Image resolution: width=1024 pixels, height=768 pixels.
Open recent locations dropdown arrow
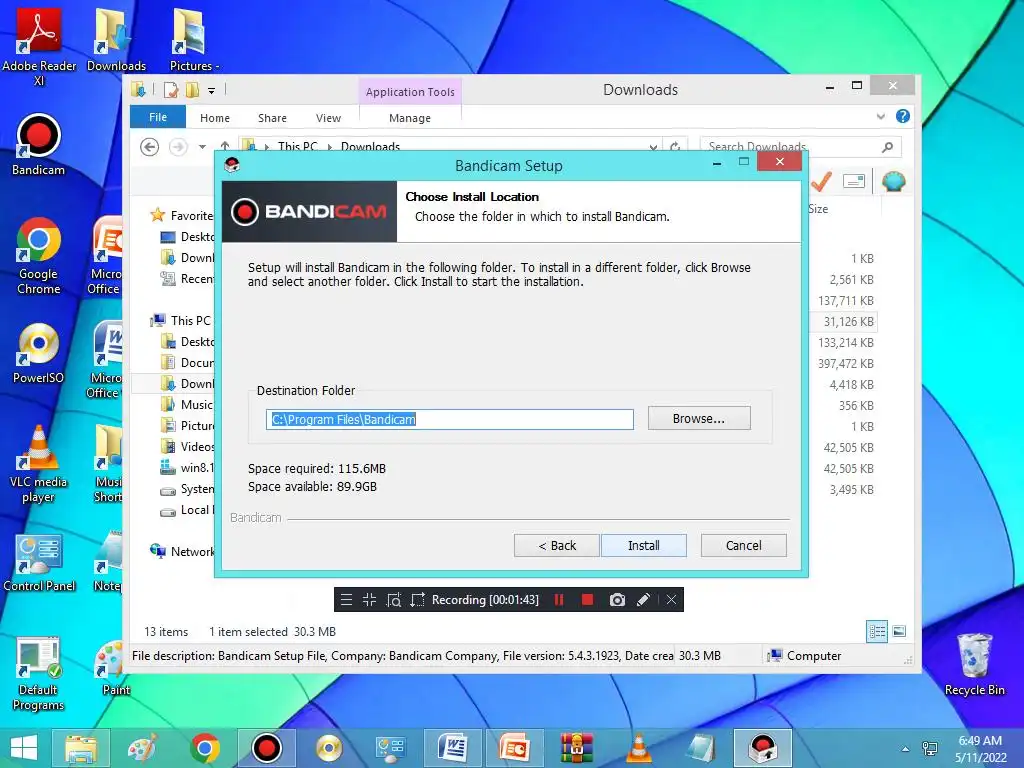(202, 147)
